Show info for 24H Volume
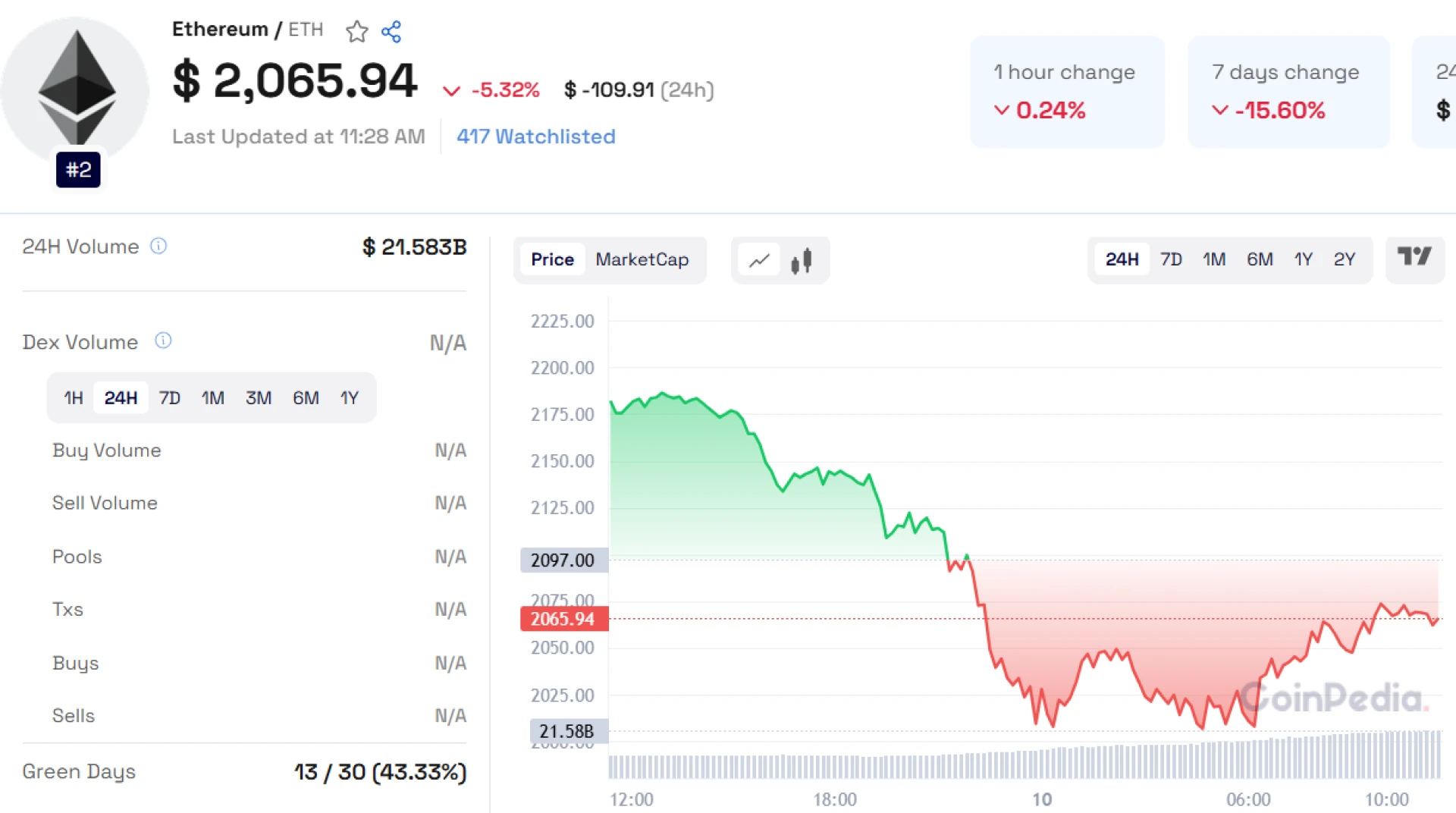Viewport: 1456px width, 813px height. pyautogui.click(x=158, y=246)
